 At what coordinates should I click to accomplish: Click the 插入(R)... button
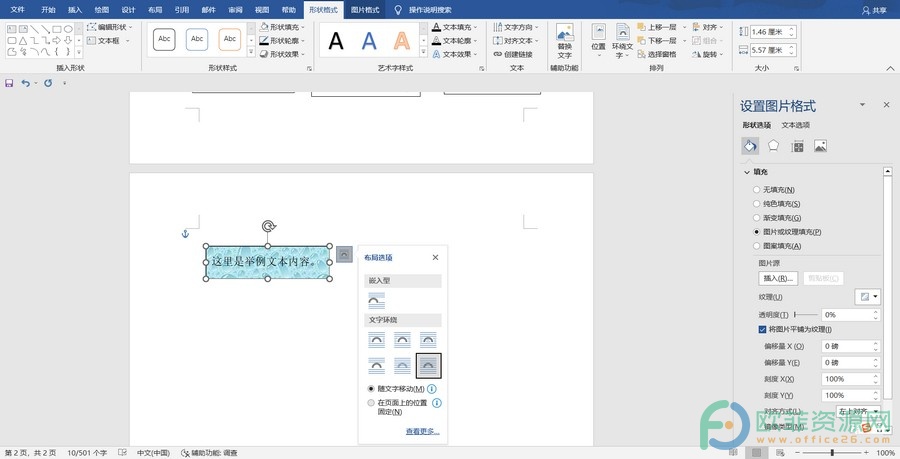click(778, 278)
